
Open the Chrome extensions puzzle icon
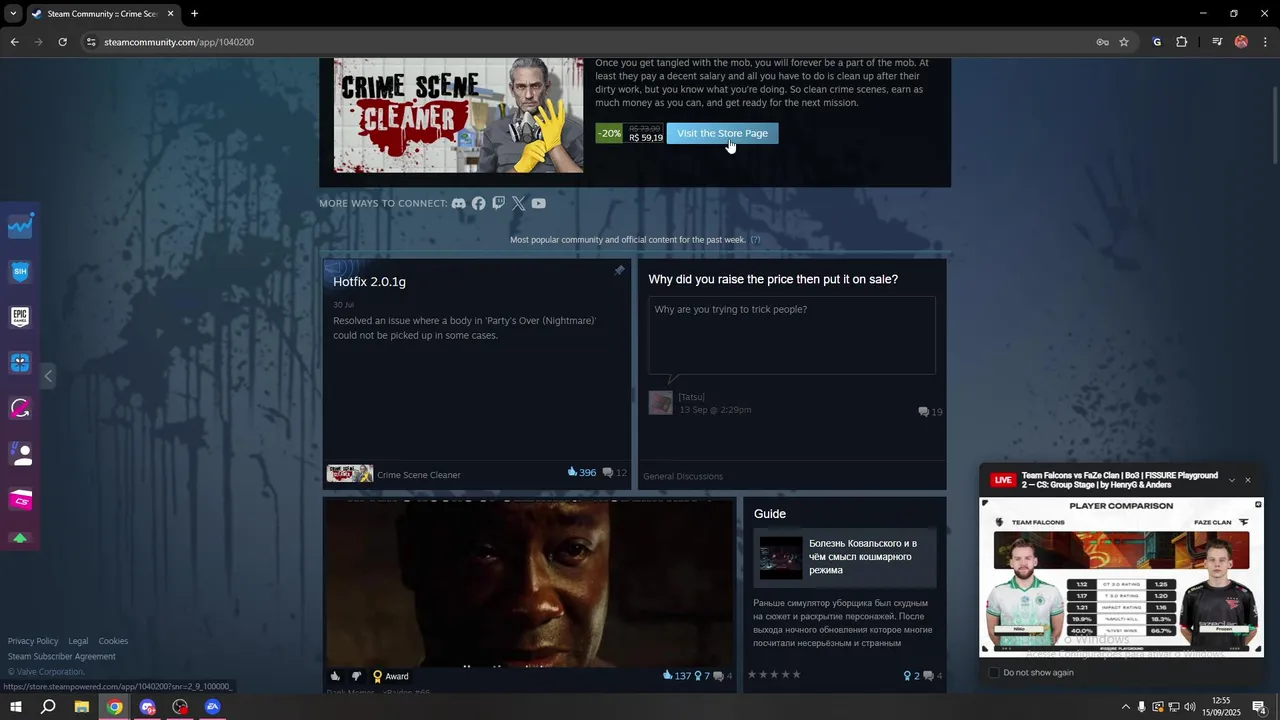click(x=1182, y=42)
